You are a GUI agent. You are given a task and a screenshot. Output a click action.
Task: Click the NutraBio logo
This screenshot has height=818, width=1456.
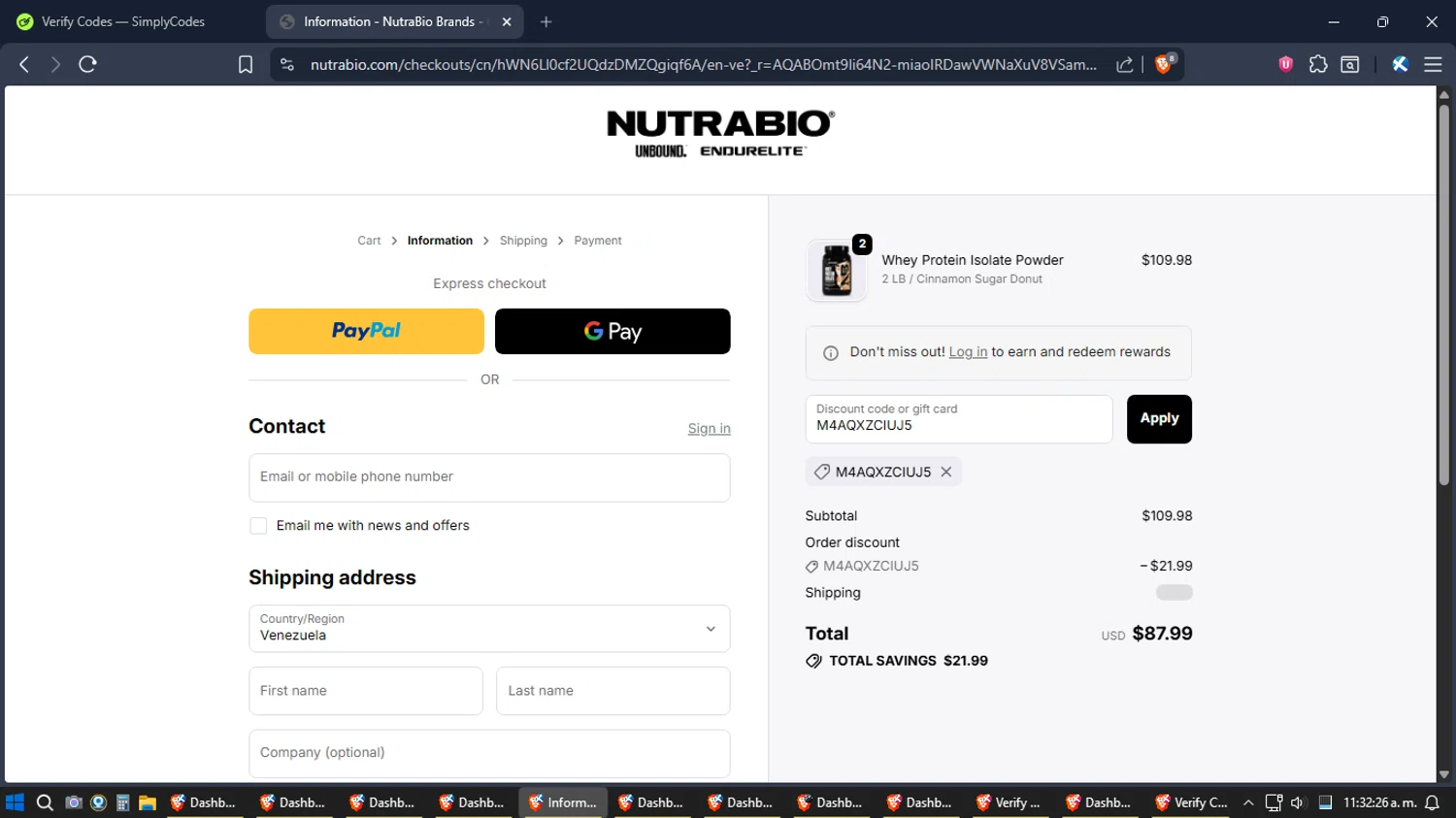(720, 134)
